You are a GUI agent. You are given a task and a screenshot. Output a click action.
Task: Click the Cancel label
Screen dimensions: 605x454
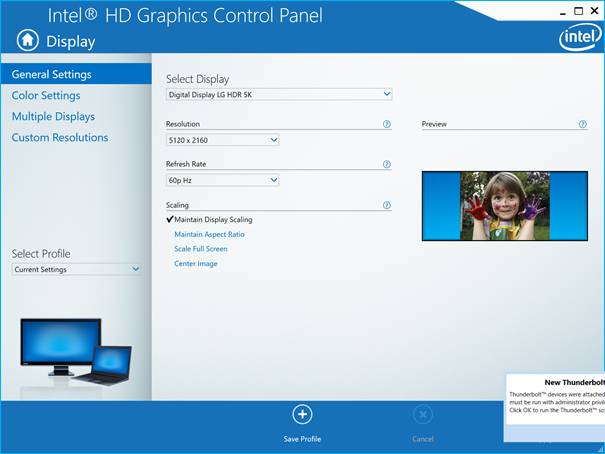(423, 439)
